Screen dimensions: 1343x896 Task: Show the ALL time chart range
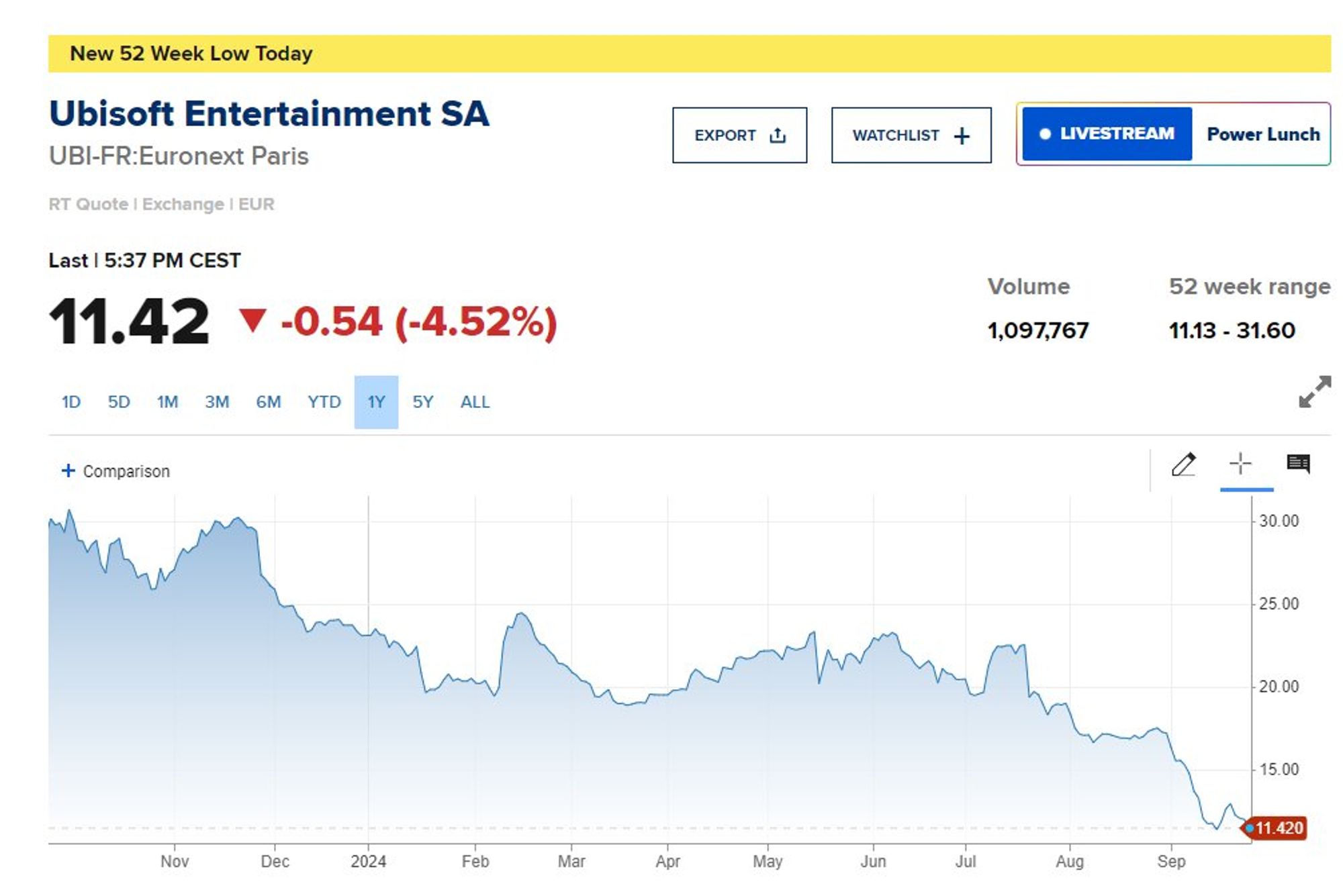click(x=475, y=402)
